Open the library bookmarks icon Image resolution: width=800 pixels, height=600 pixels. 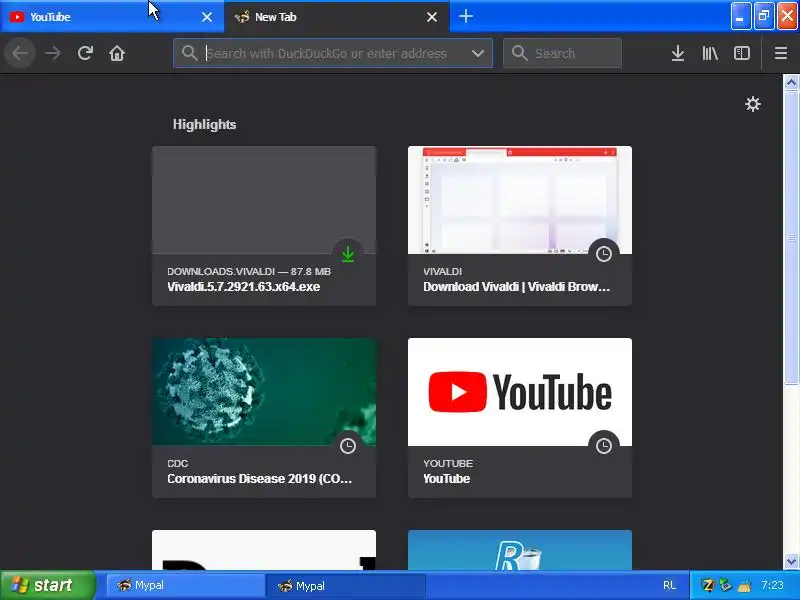[x=710, y=53]
